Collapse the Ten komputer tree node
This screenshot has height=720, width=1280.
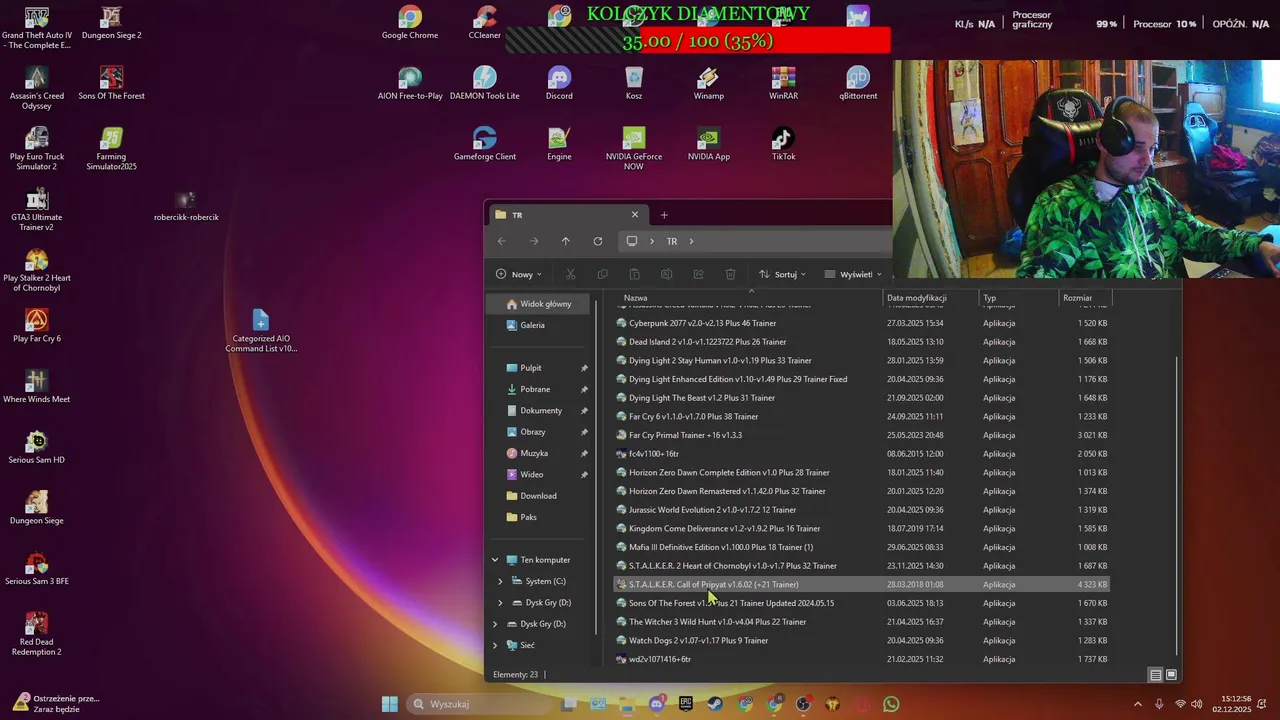(495, 560)
